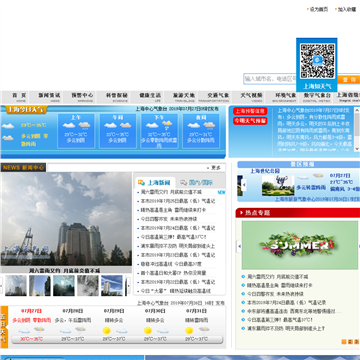
Task: Click the 景区预报 section header
Action: click(298, 164)
